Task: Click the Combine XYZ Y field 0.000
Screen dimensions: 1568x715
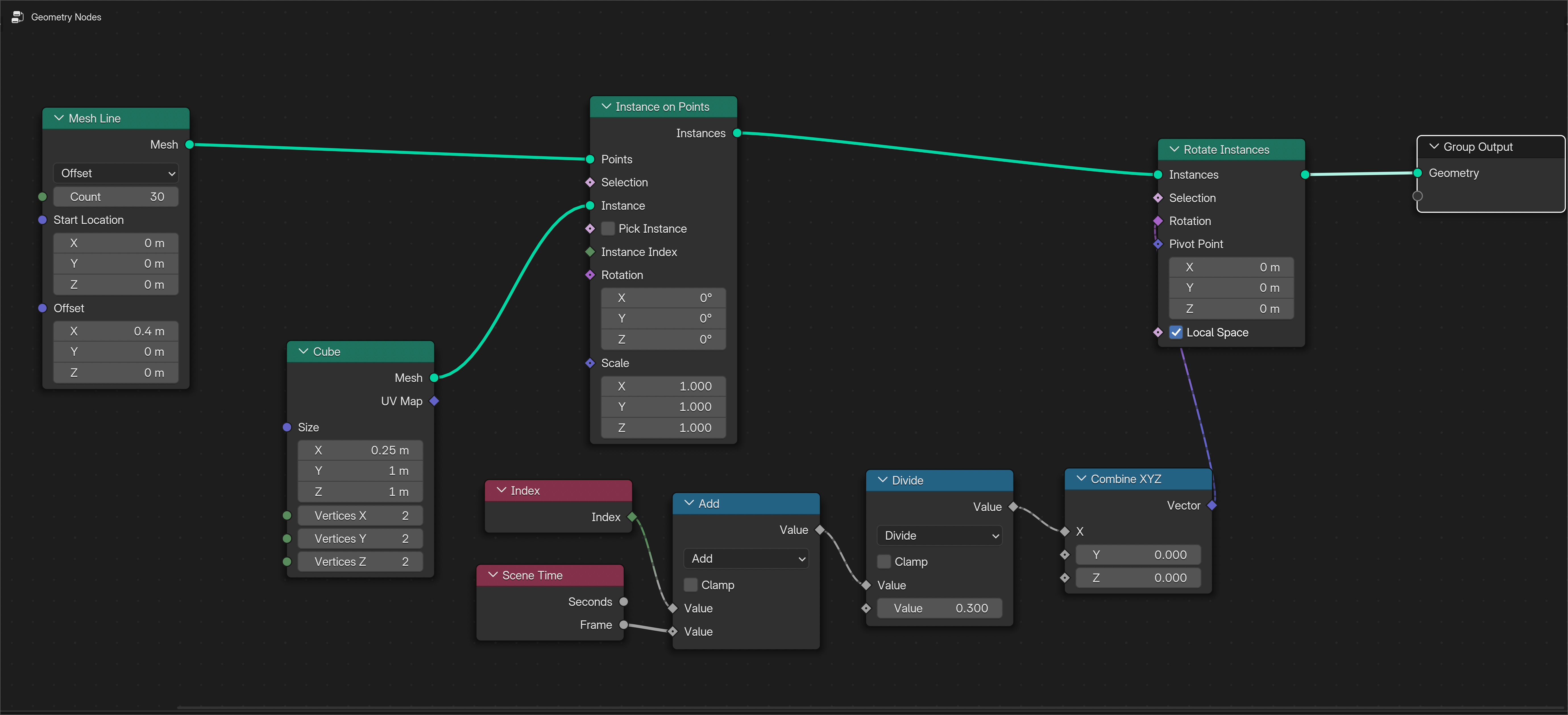Action: pos(1138,555)
